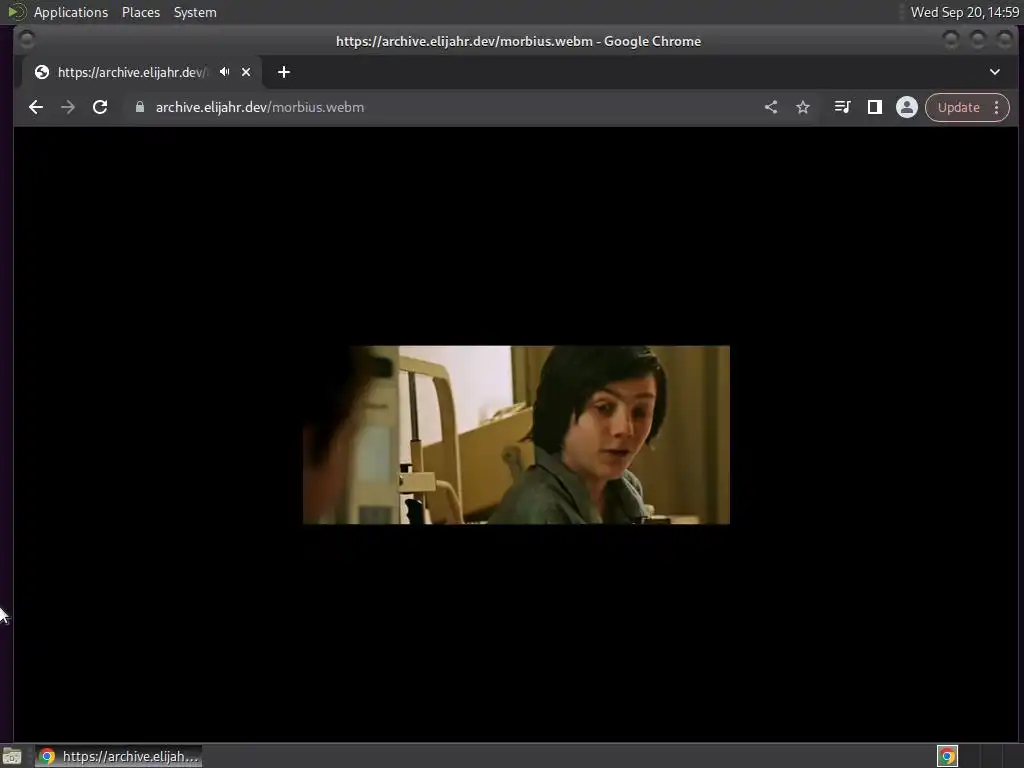The image size is (1024, 768).
Task: Toggle the side panel icon
Action: (874, 107)
